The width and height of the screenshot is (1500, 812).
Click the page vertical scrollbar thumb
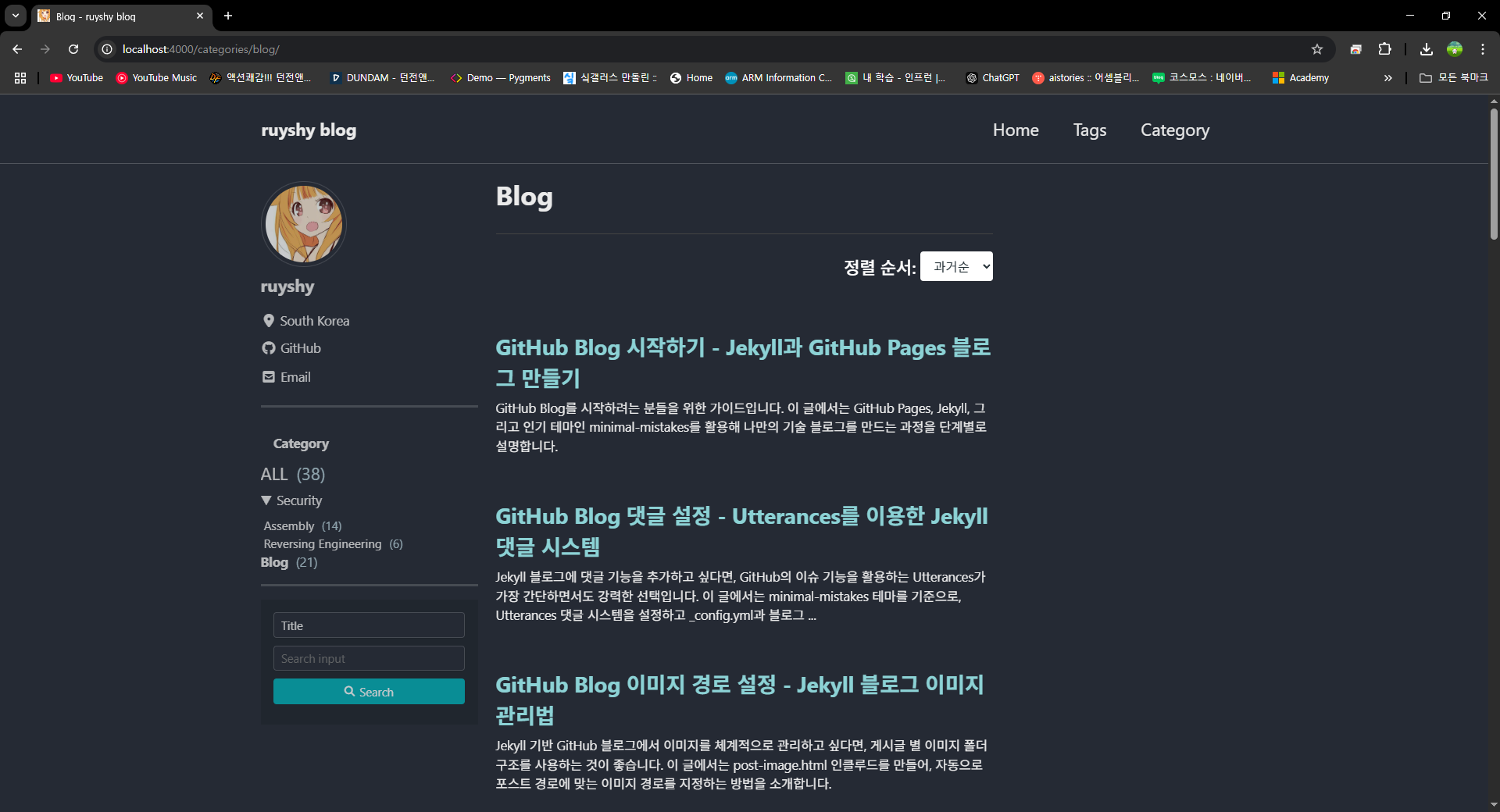1494,172
